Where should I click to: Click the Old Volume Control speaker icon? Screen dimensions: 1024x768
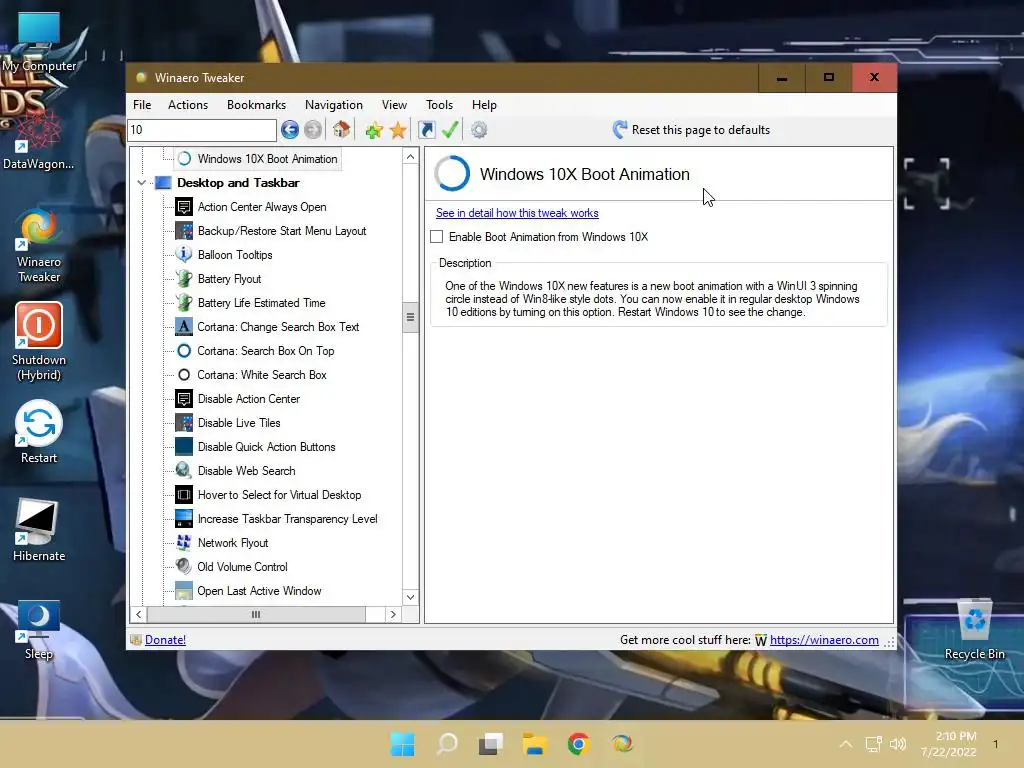(184, 567)
